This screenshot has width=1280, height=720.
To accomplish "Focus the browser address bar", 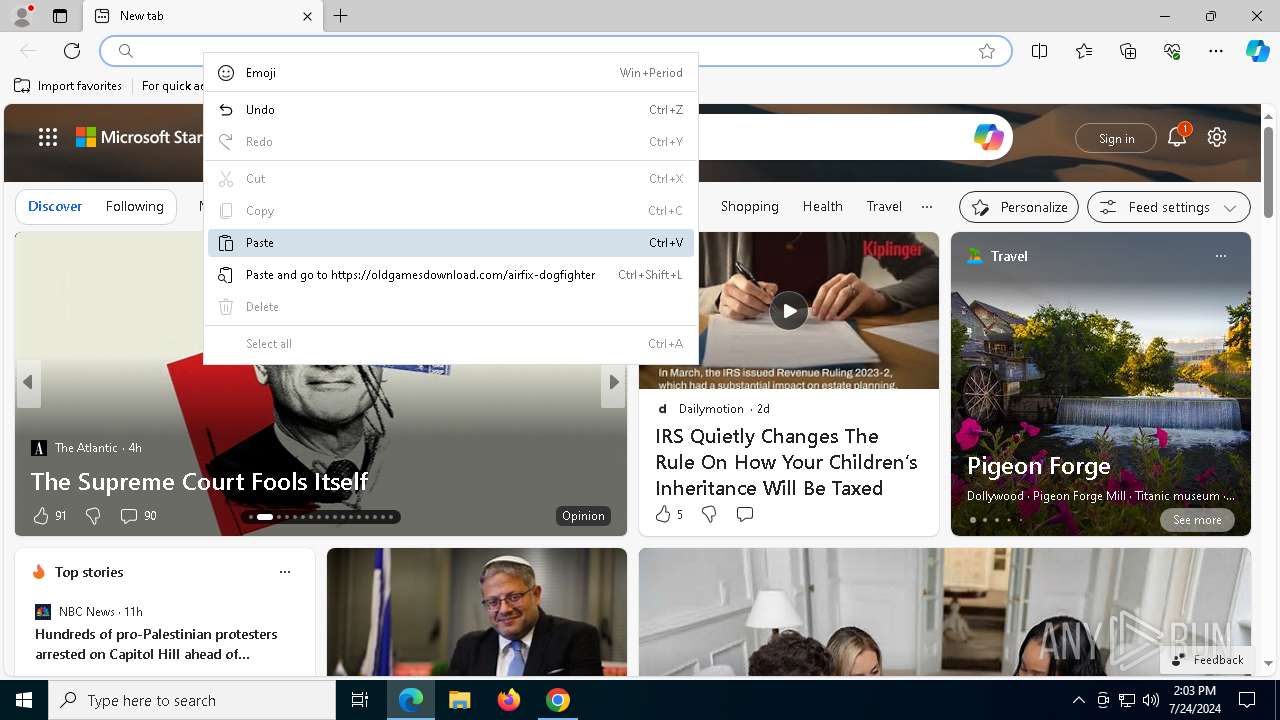I will (x=555, y=51).
